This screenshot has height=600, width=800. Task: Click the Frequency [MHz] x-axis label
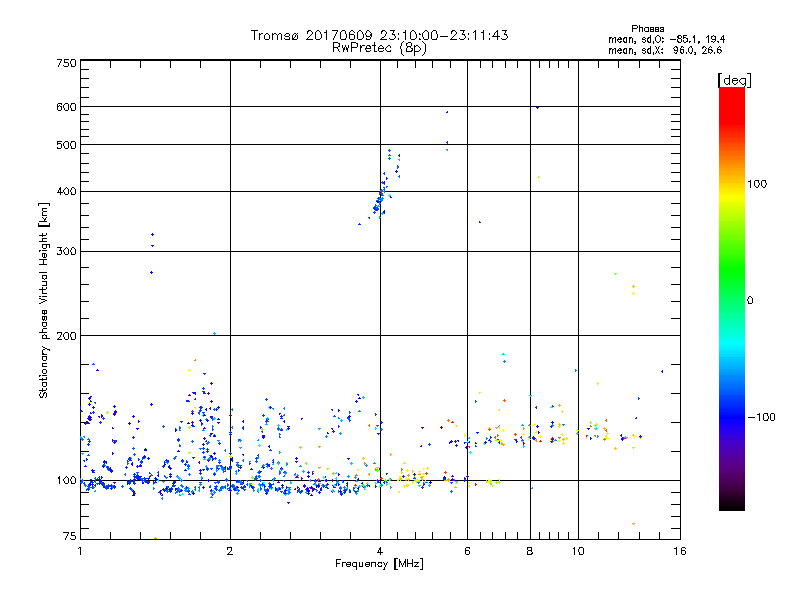coord(379,565)
